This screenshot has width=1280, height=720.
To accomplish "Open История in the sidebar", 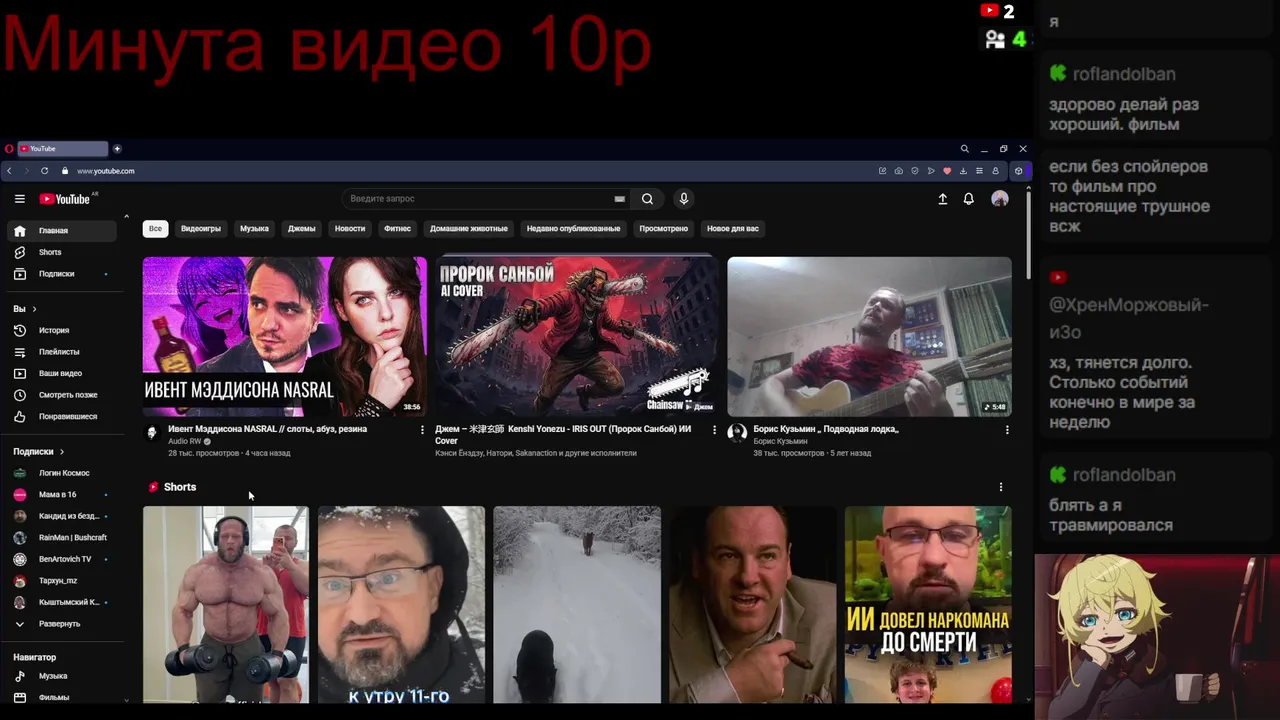I will tap(62, 330).
